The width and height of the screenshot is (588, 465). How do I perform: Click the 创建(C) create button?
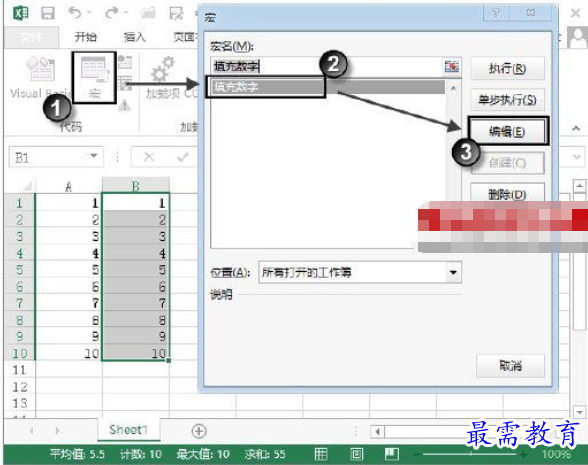[x=507, y=163]
